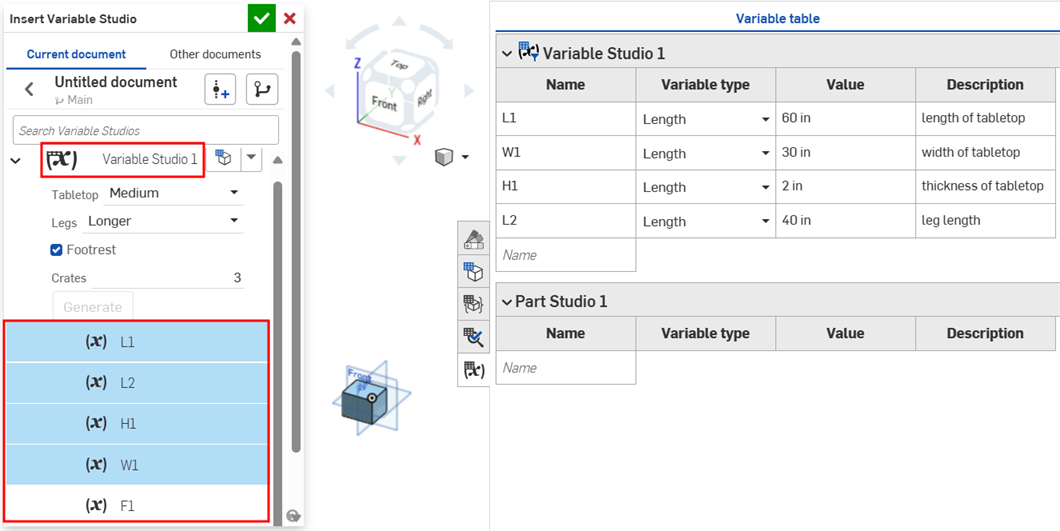Confirm insert with the green checkmark
1060x531 pixels.
coord(262,18)
